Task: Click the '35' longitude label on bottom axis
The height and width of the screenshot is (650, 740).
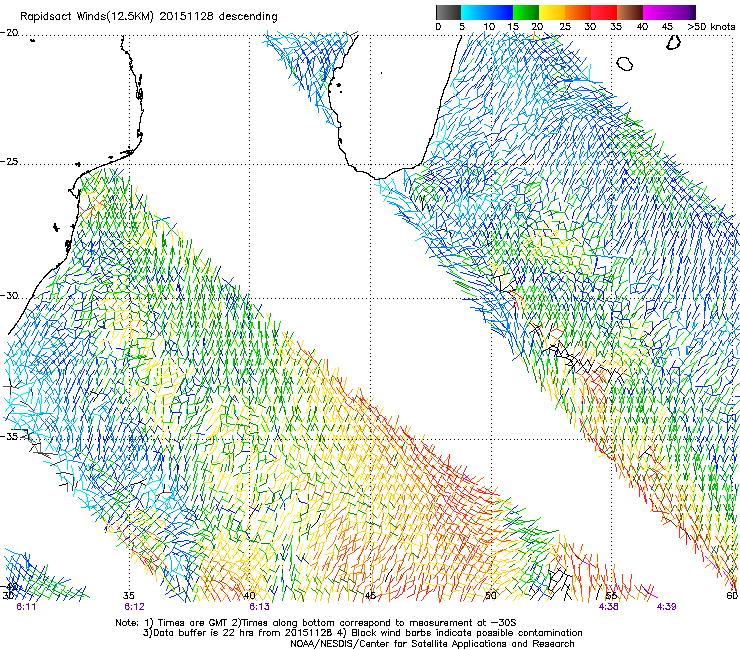Action: (129, 595)
